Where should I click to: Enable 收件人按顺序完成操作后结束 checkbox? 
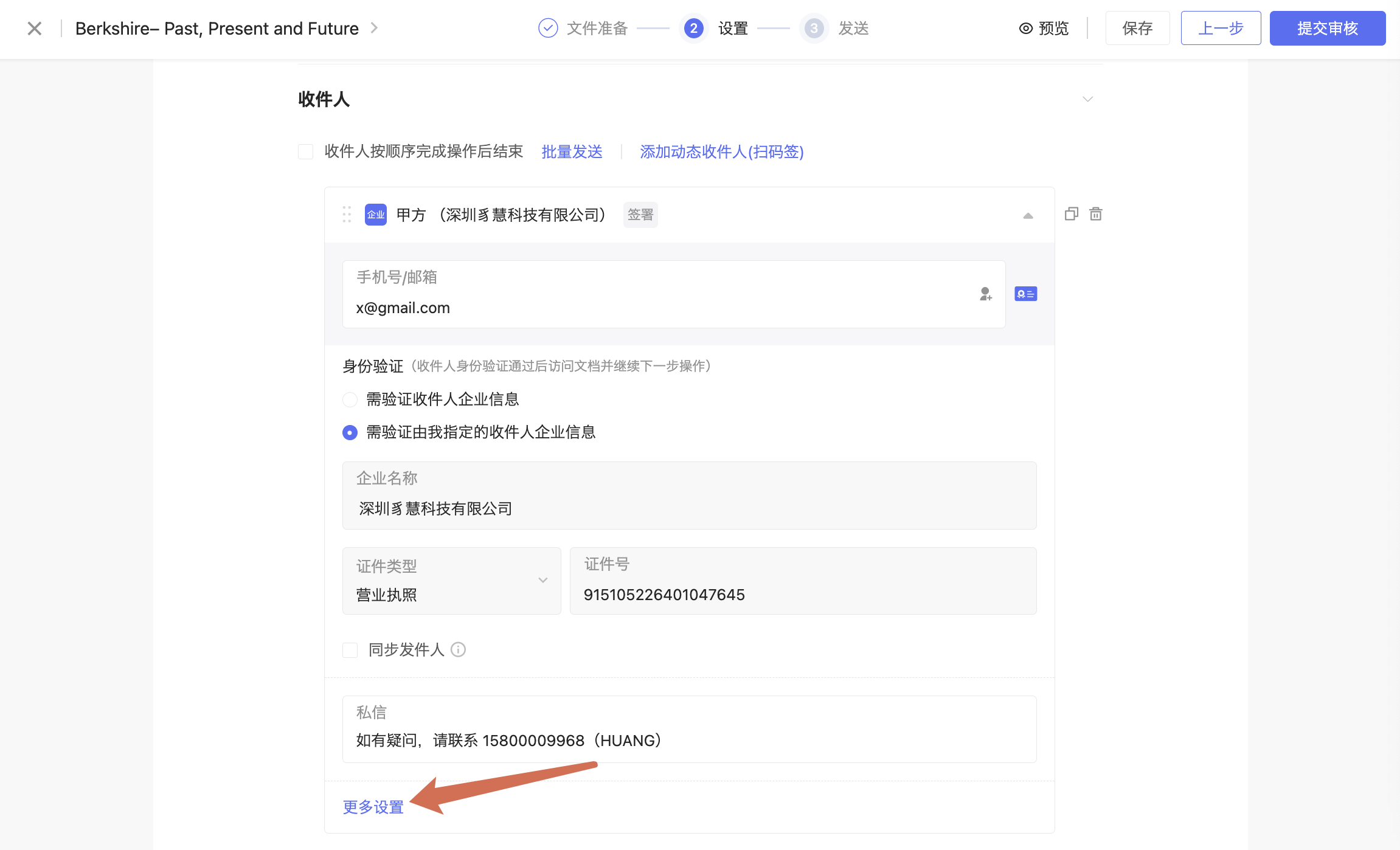point(305,151)
